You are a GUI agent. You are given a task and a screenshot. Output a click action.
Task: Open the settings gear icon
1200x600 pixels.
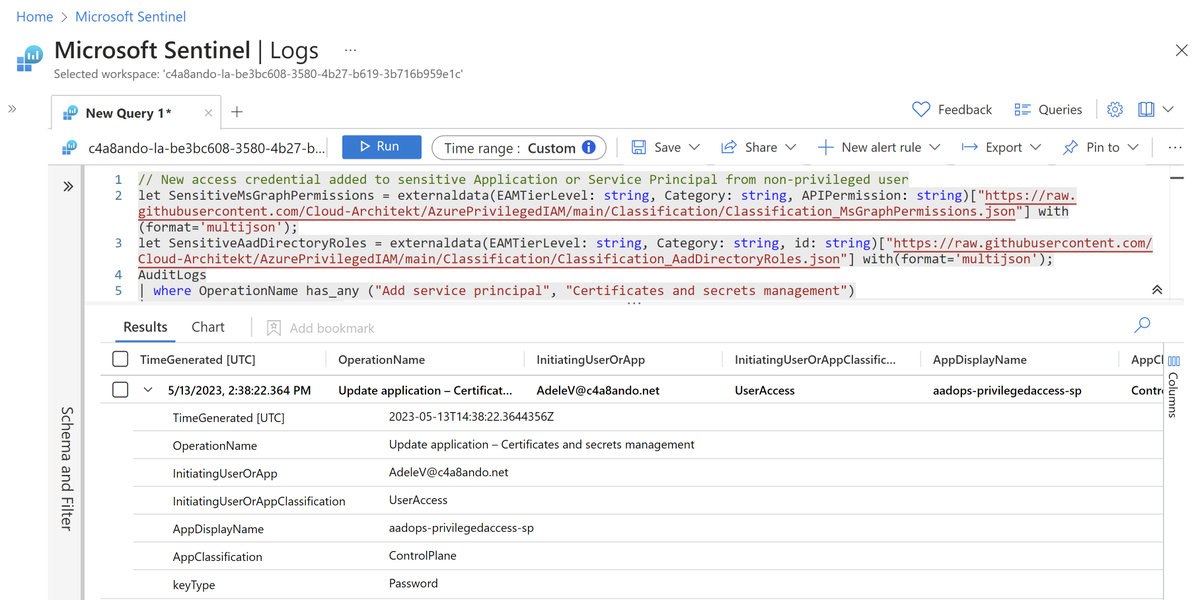click(x=1115, y=110)
